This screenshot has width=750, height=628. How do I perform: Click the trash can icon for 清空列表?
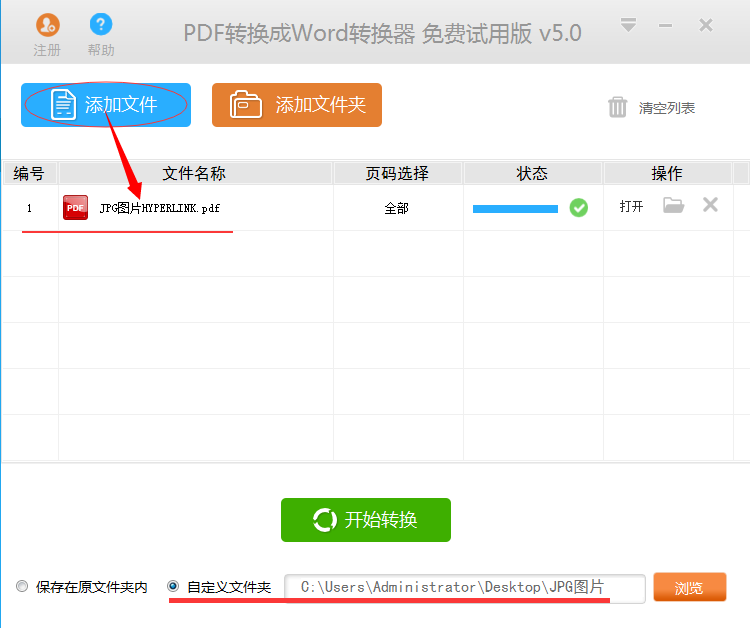[x=617, y=107]
